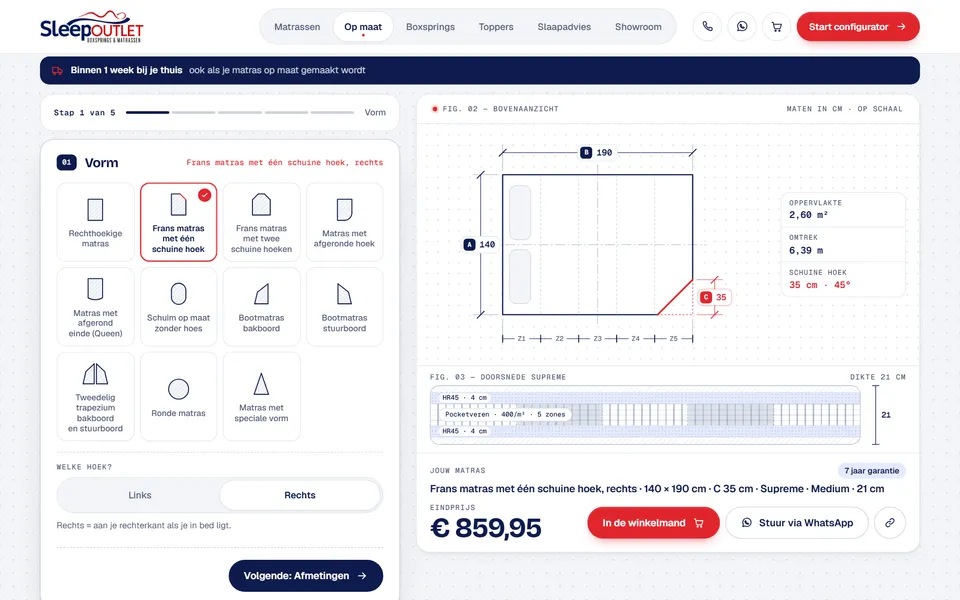Click the Omtrek 6,39 m value
The image size is (960, 600).
pyautogui.click(x=806, y=250)
